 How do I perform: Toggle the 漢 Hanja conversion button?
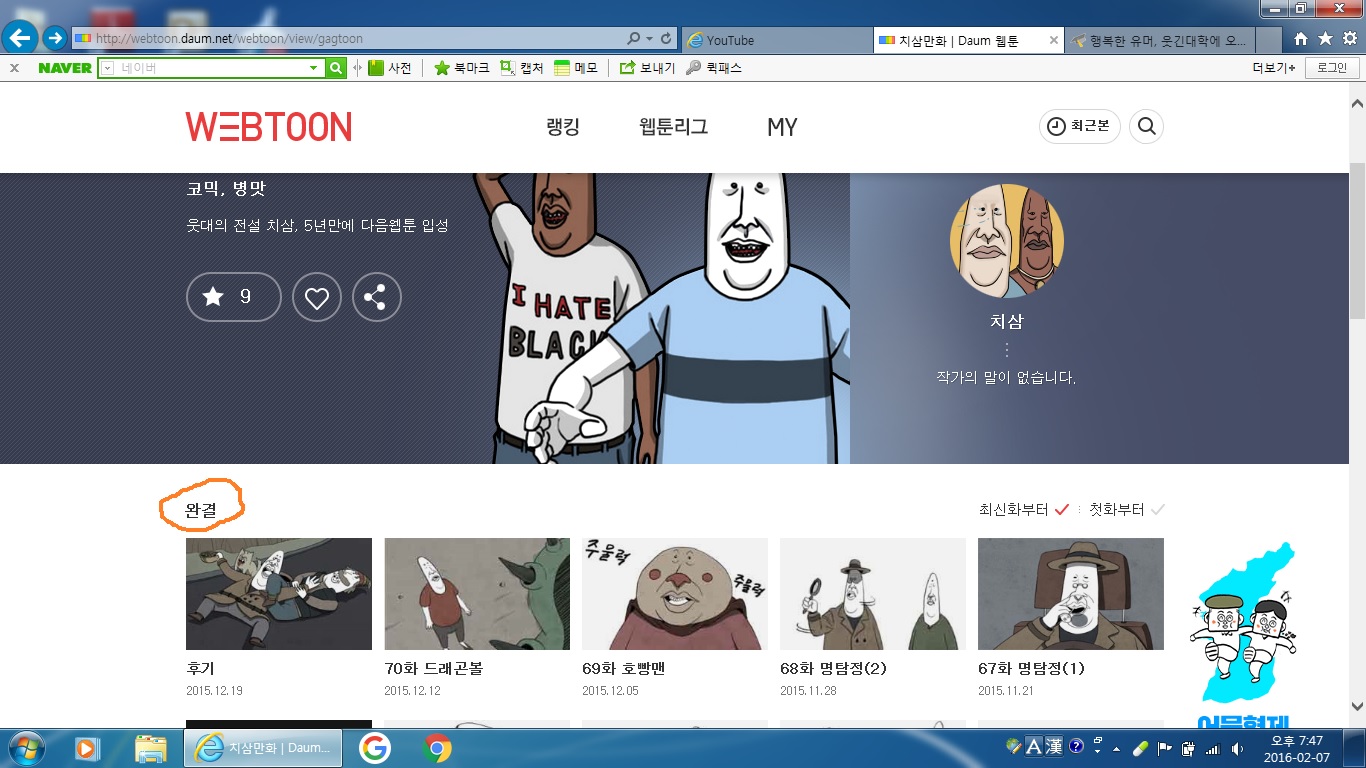[1054, 746]
